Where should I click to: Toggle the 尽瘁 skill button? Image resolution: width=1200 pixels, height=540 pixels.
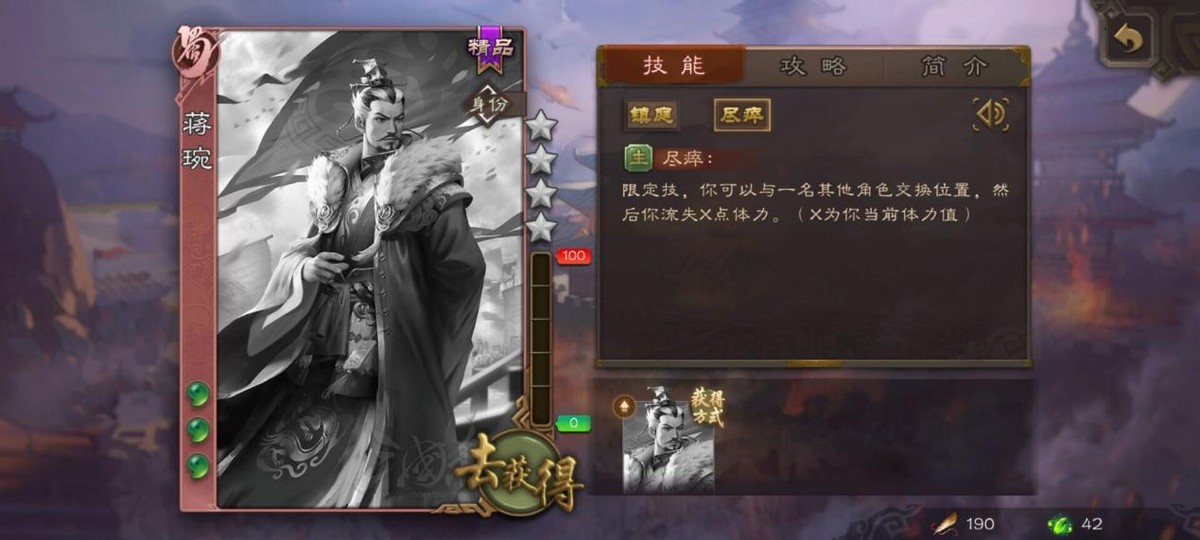742,115
